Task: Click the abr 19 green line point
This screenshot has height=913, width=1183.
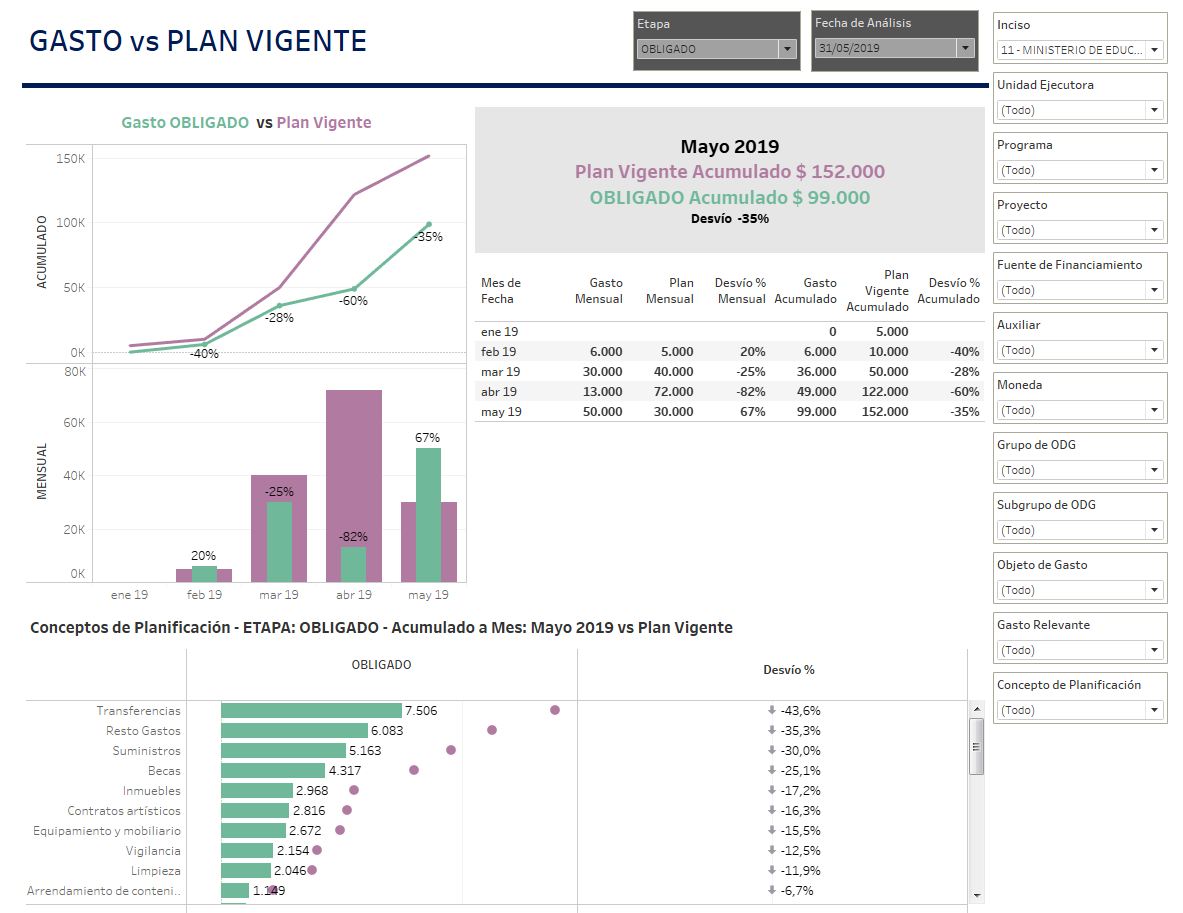Action: point(354,289)
